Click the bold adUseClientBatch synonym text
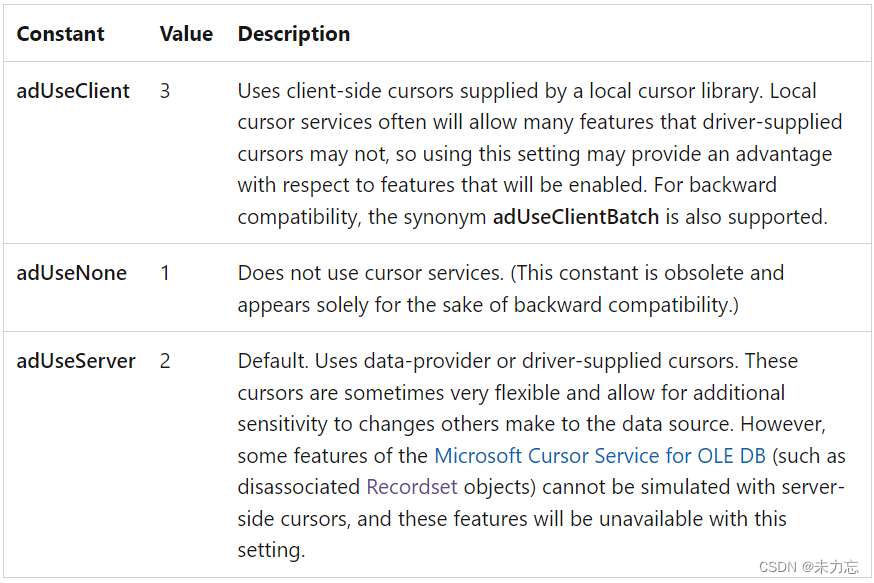The height and width of the screenshot is (583, 874). click(x=576, y=217)
